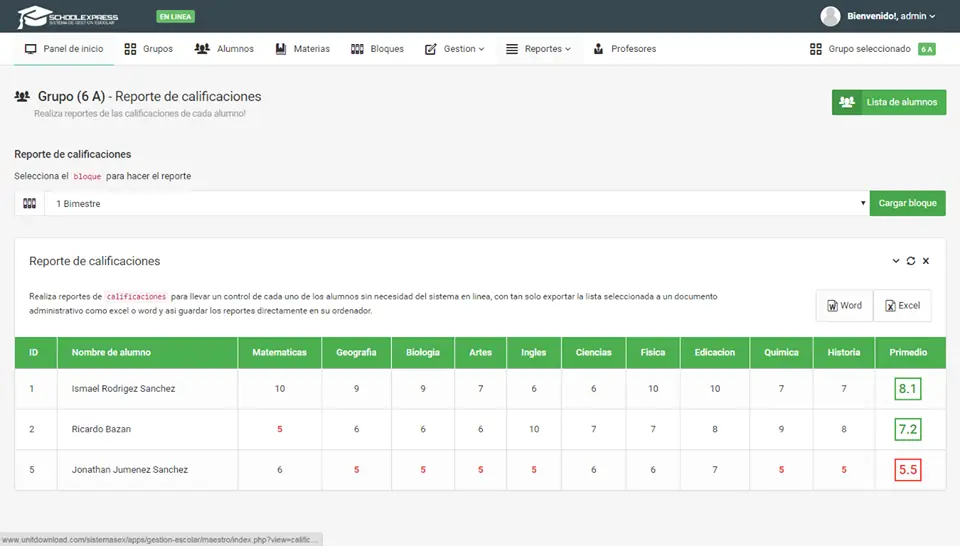Click the 6A selected group badge
The width and height of the screenshot is (960, 546).
[927, 49]
